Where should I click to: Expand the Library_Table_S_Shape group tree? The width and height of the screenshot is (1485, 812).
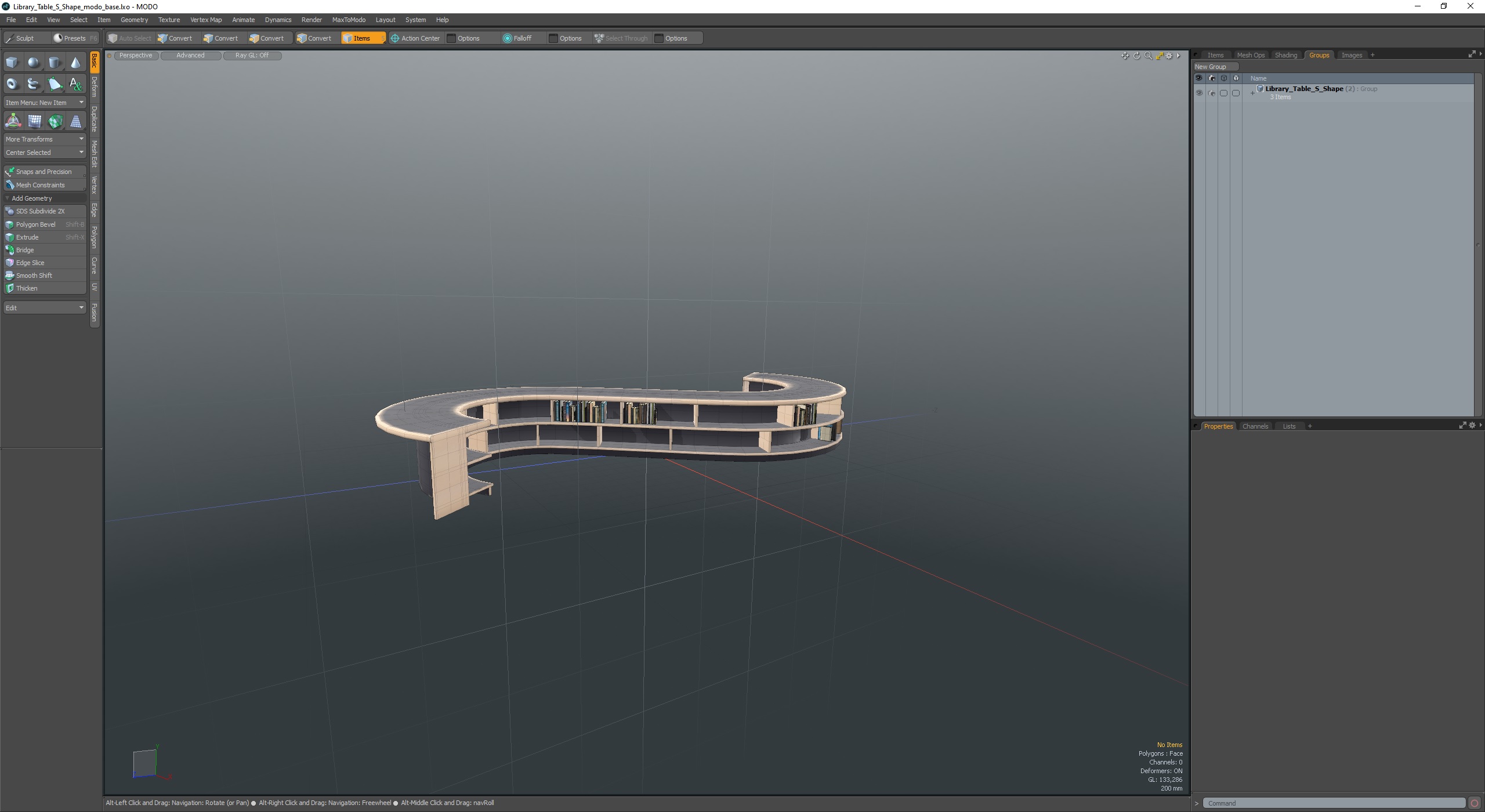[1252, 93]
